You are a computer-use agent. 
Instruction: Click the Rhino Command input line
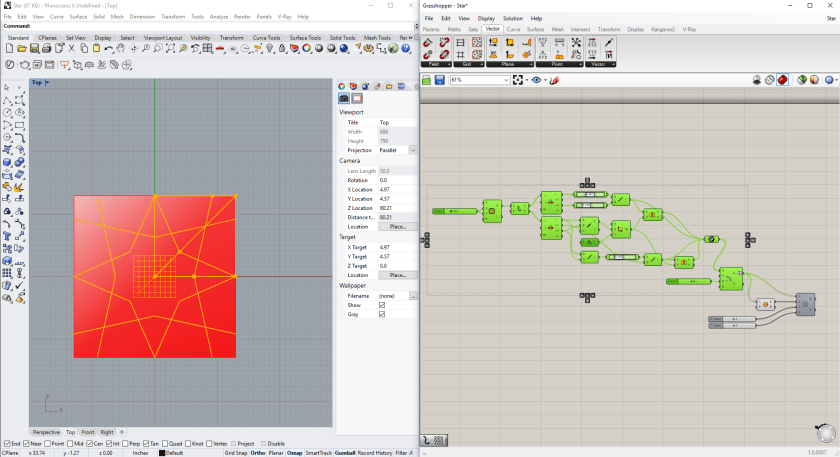point(200,26)
